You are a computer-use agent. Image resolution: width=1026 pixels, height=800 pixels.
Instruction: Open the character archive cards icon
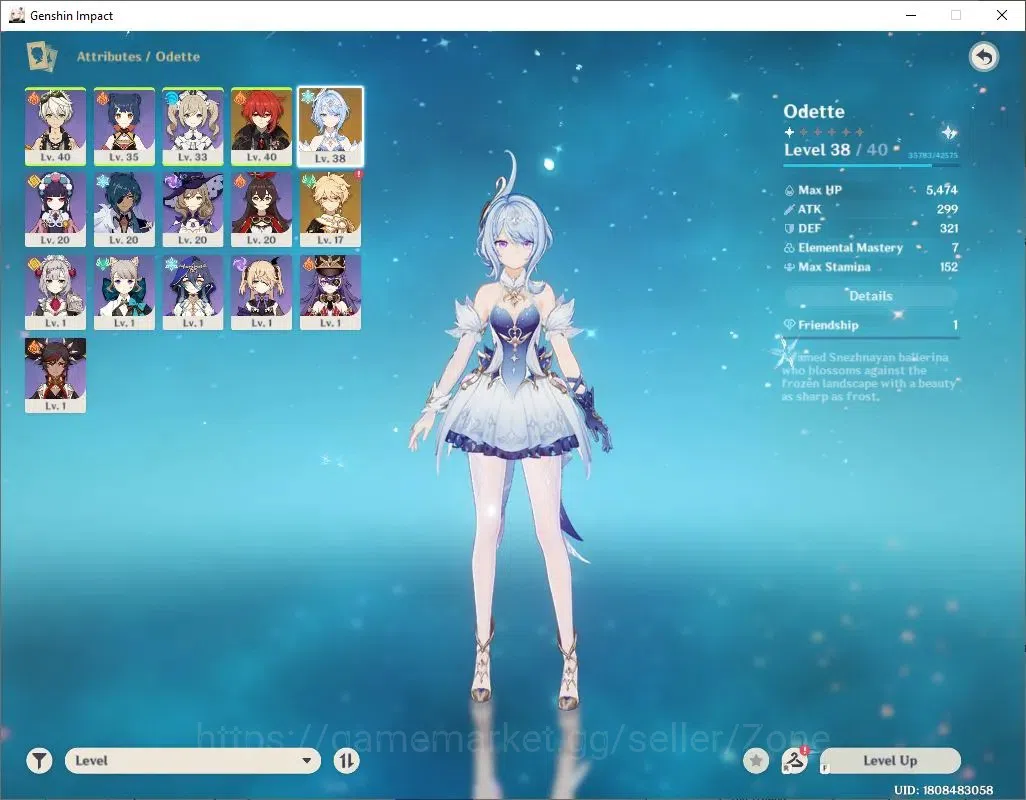tap(41, 56)
